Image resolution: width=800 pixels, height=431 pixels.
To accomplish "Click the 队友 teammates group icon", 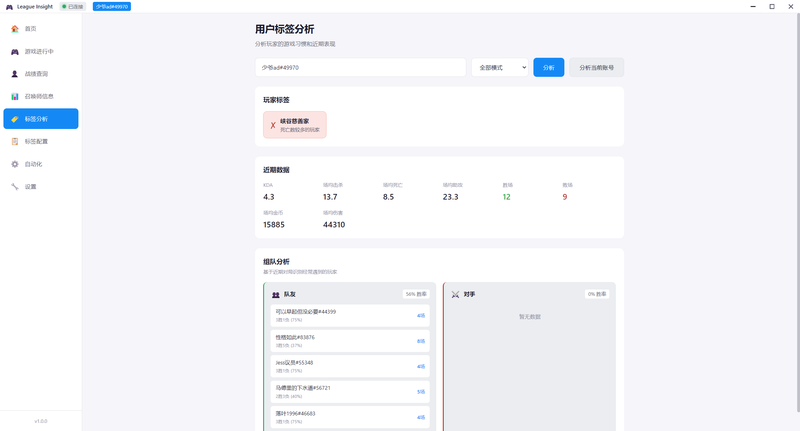I will 276,295.
